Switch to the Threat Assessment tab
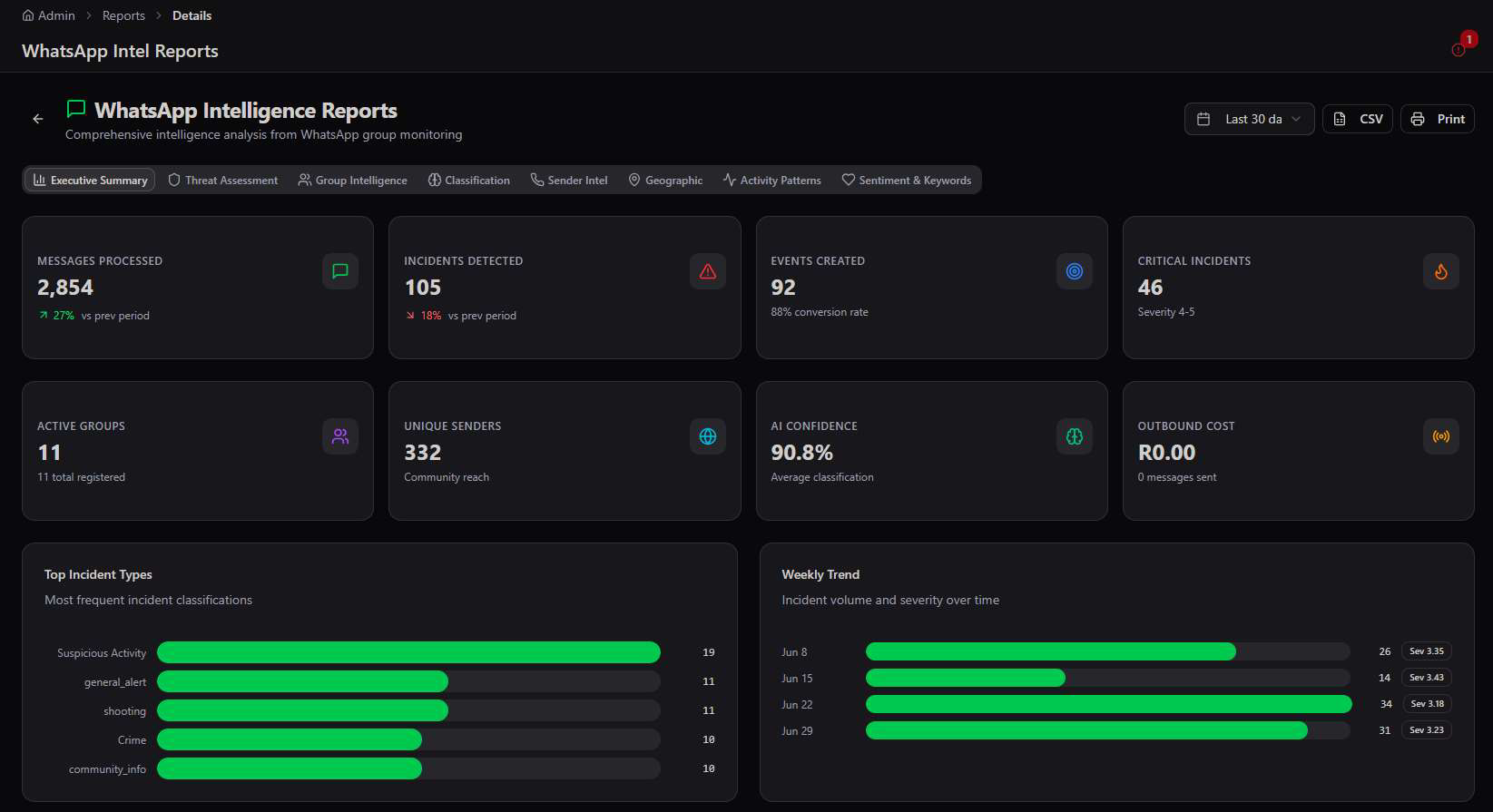This screenshot has width=1493, height=812. tap(223, 180)
